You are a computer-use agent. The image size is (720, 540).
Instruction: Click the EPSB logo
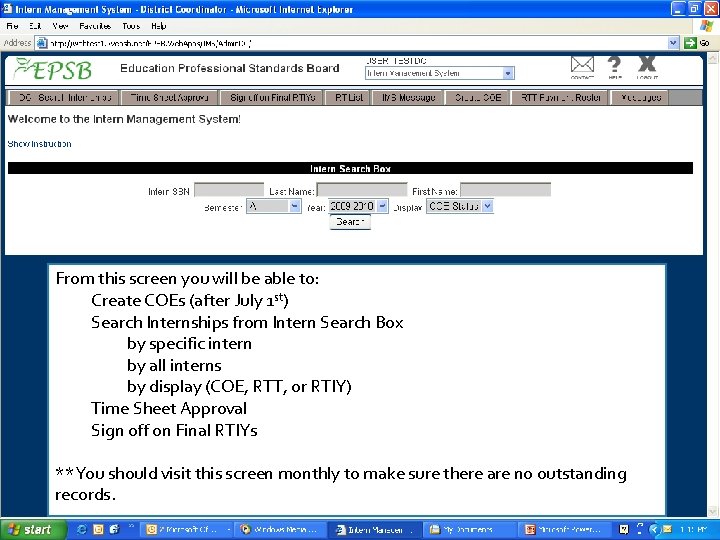[x=53, y=69]
